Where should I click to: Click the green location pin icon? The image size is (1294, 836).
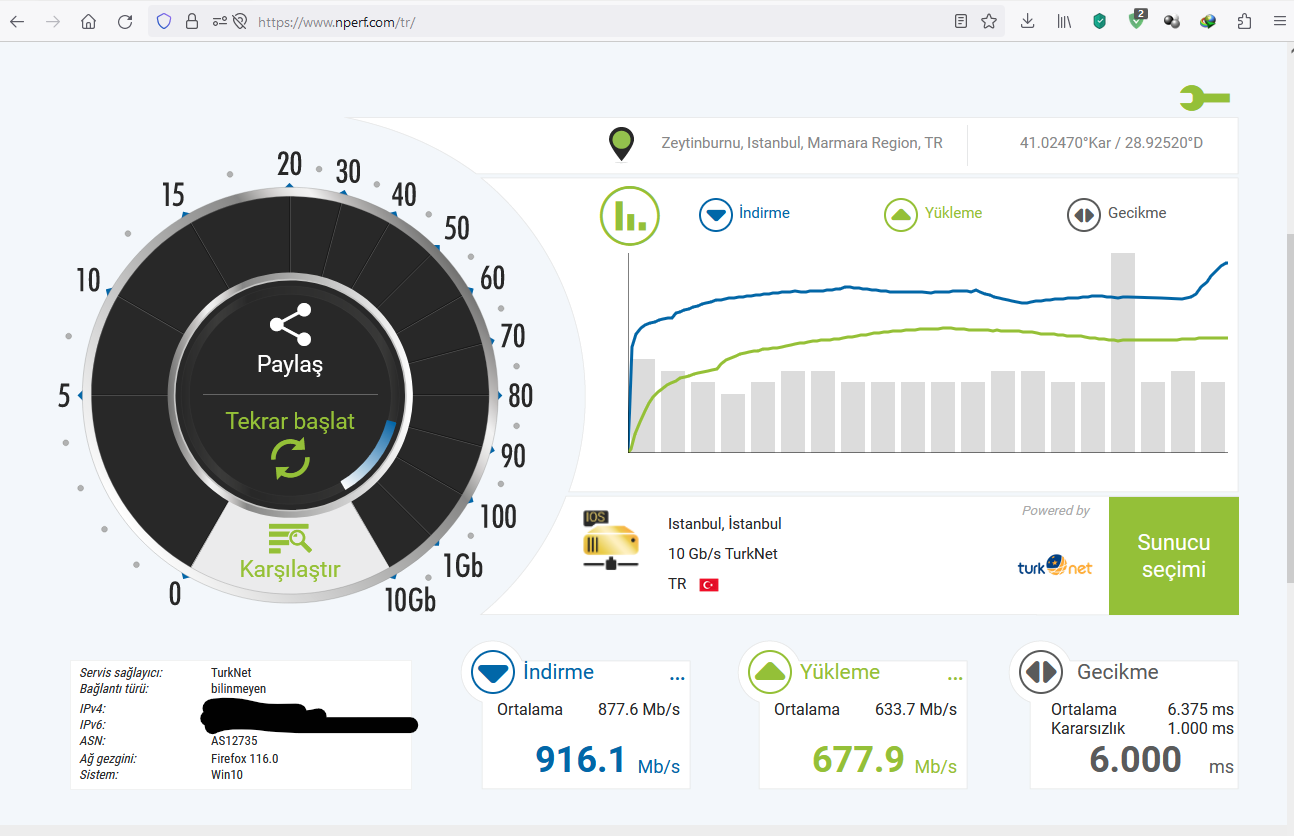tap(621, 144)
